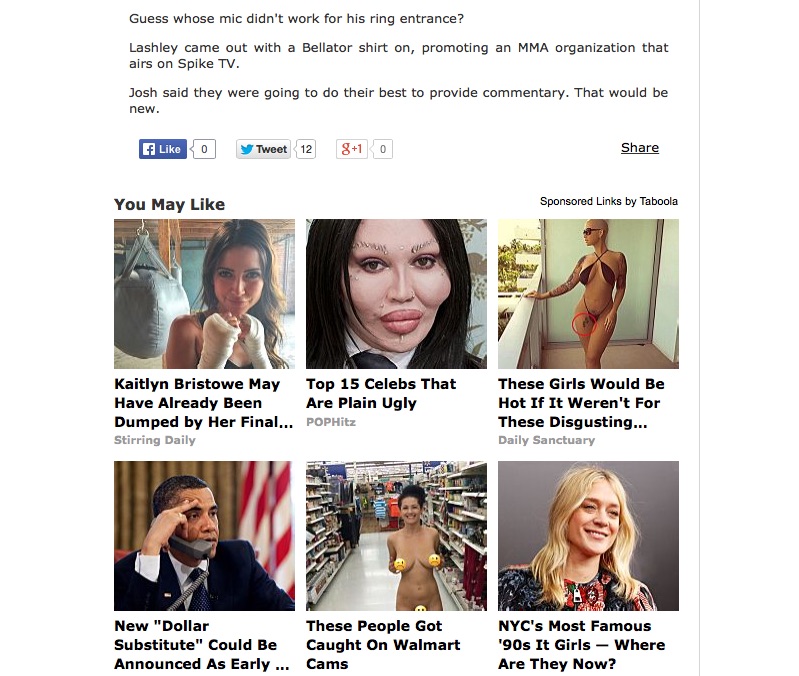Open 'These Girls Would Be Hot' headline

click(581, 403)
